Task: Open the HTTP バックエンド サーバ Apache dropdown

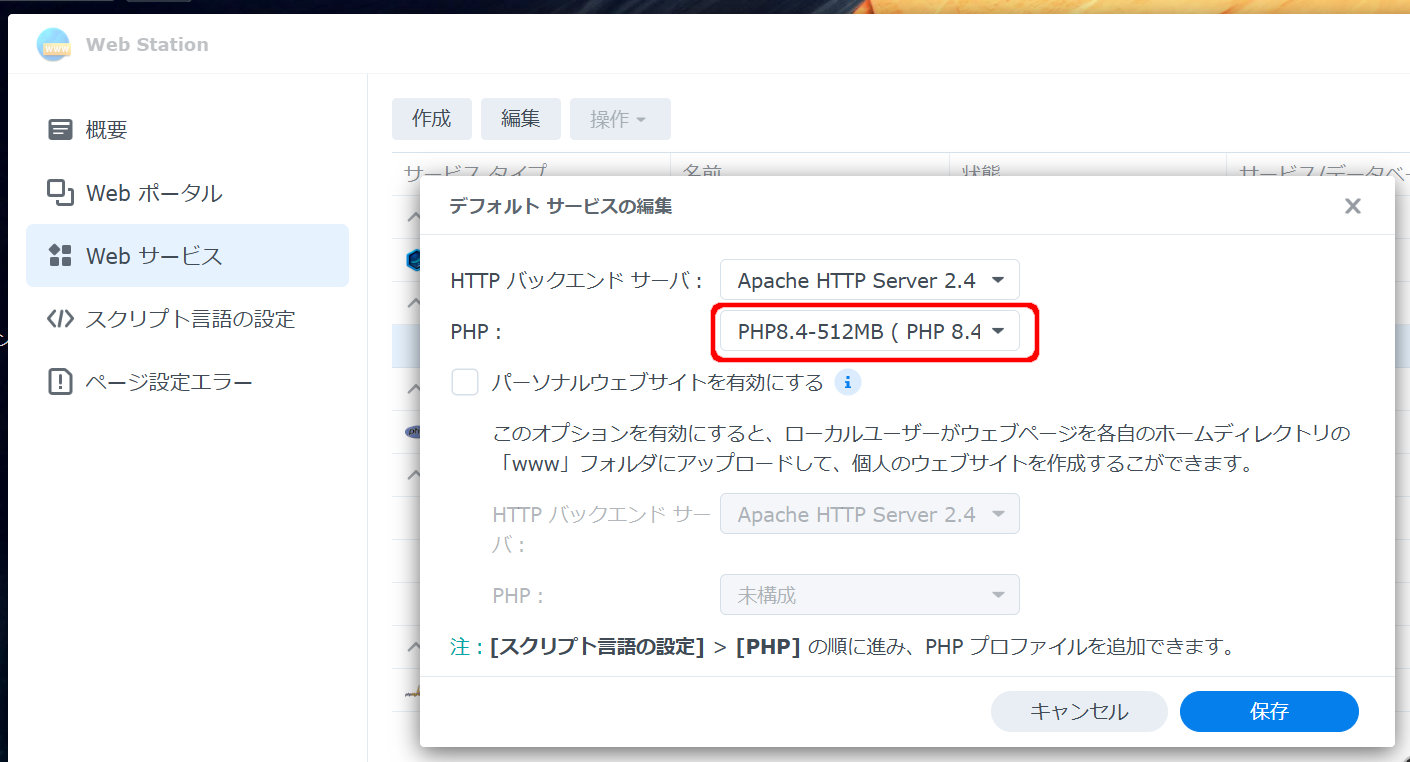Action: point(869,281)
